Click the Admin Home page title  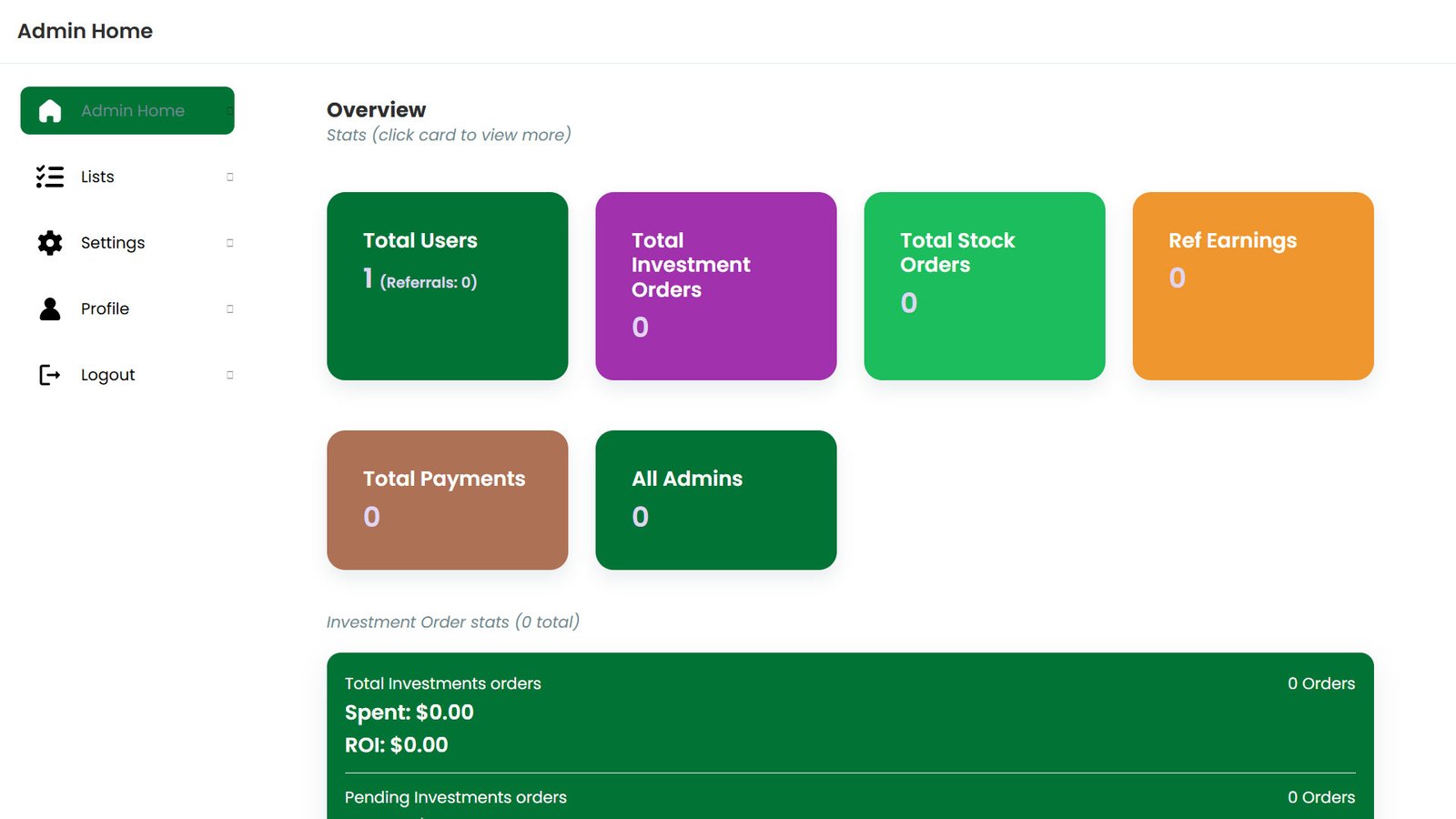click(x=86, y=31)
